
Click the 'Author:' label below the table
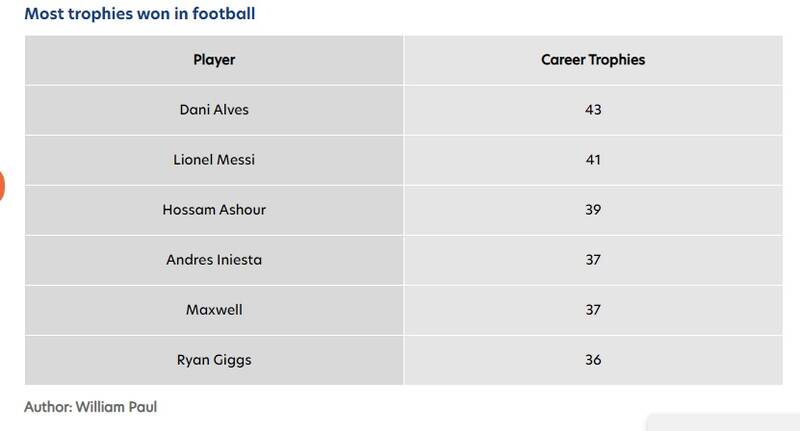pyautogui.click(x=47, y=408)
